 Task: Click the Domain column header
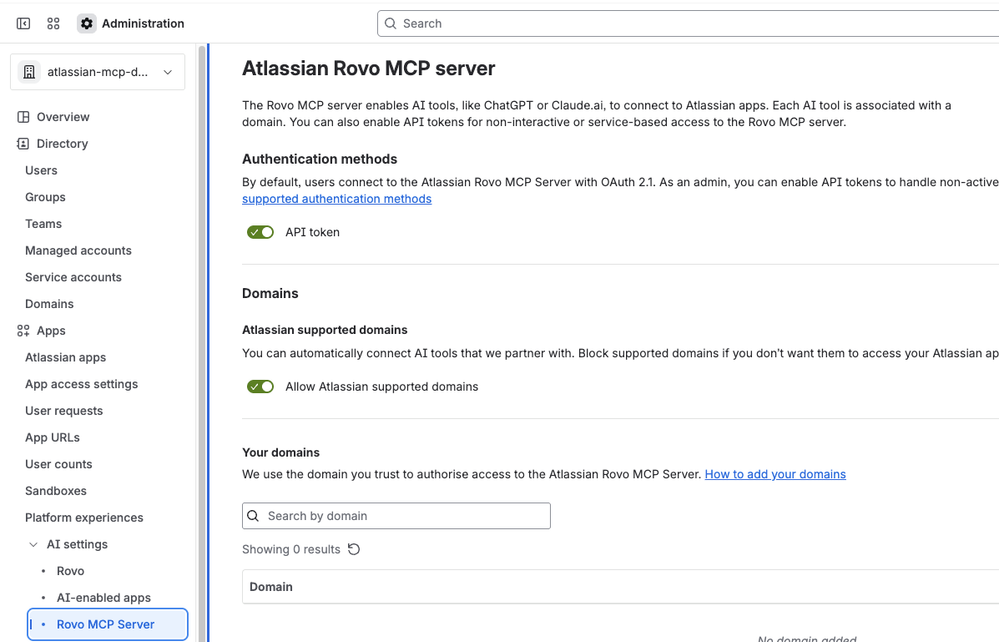[270, 587]
